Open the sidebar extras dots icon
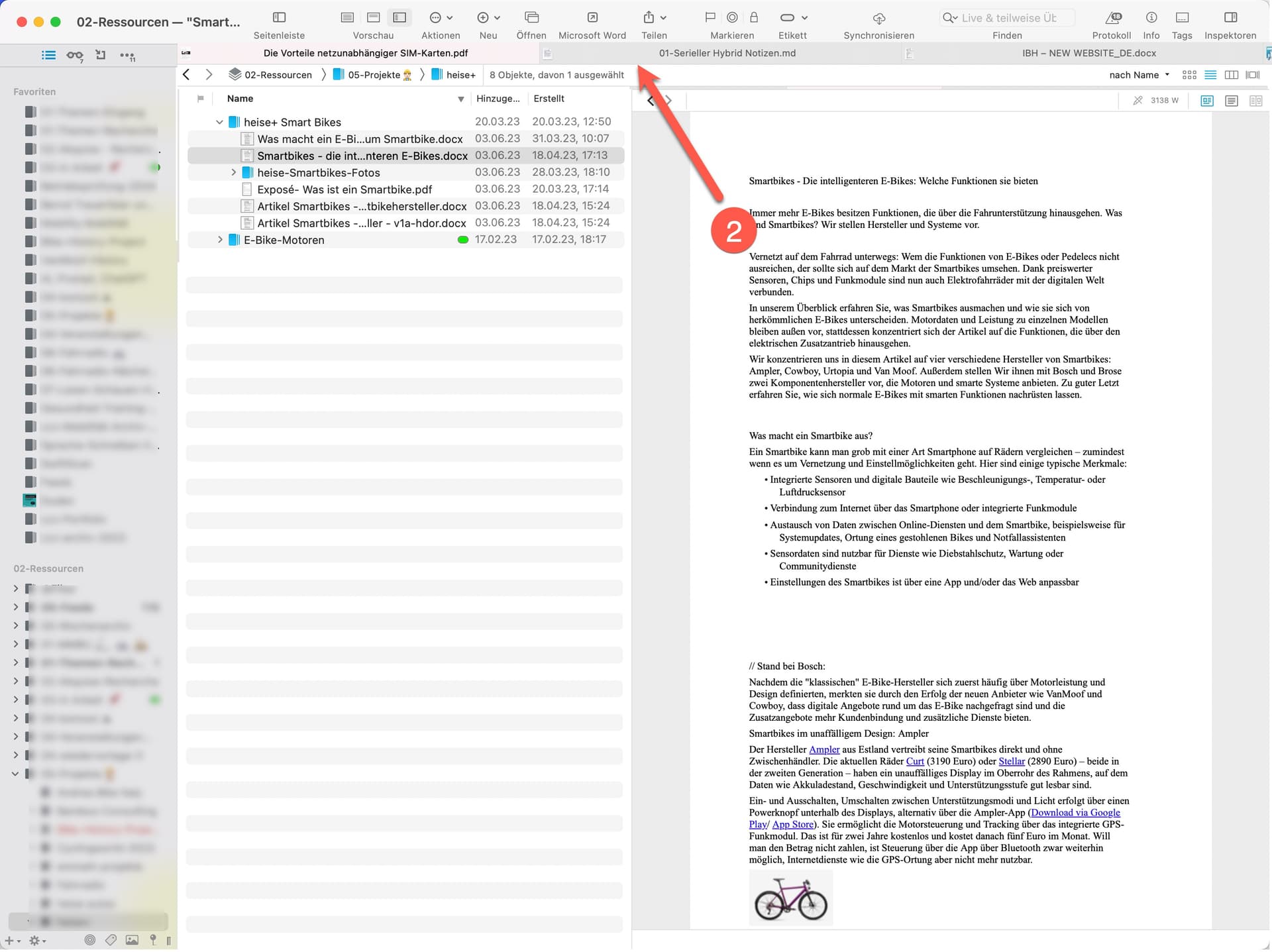 [x=127, y=56]
